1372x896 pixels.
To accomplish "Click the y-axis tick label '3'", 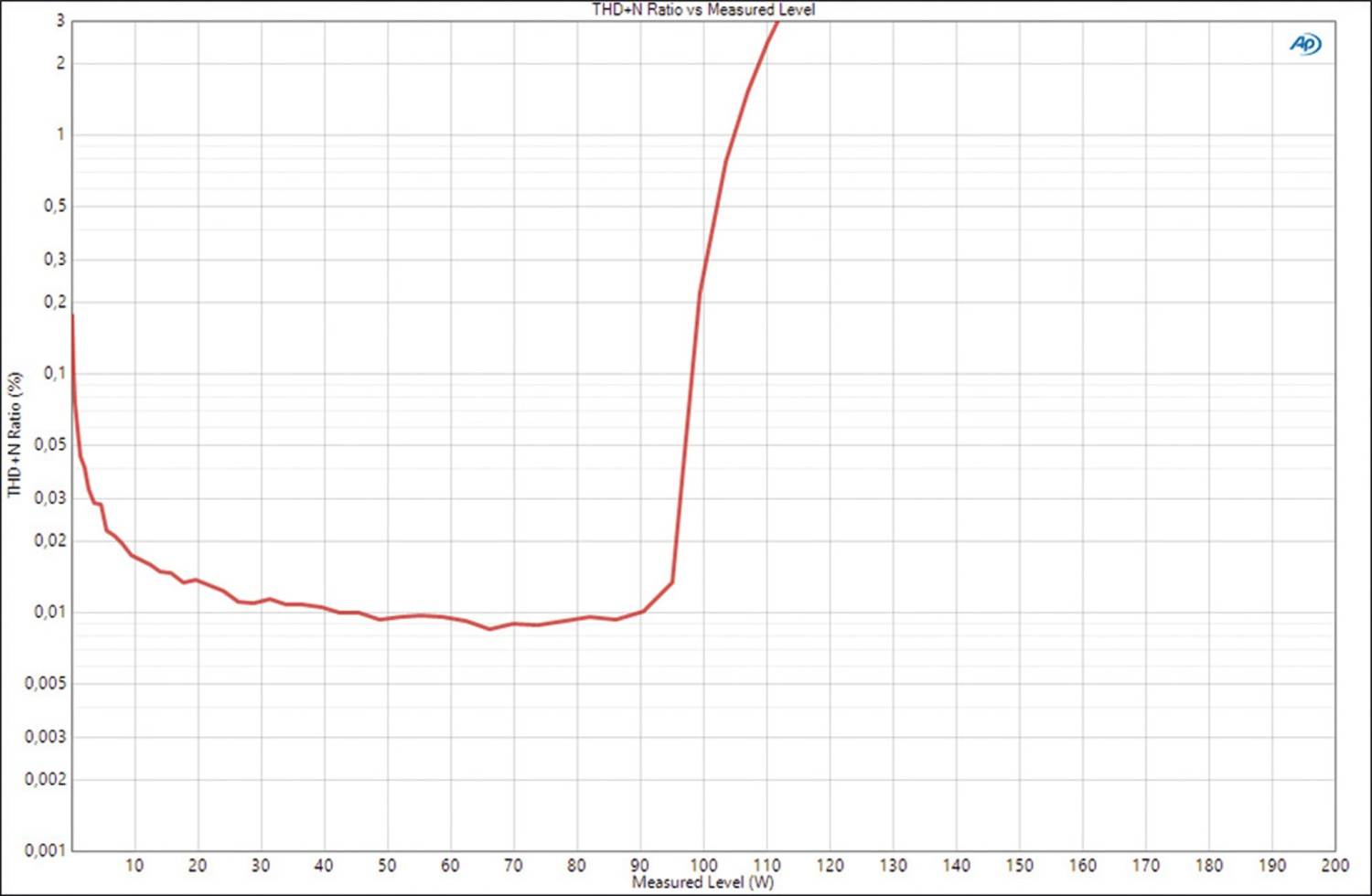I will coord(60,20).
